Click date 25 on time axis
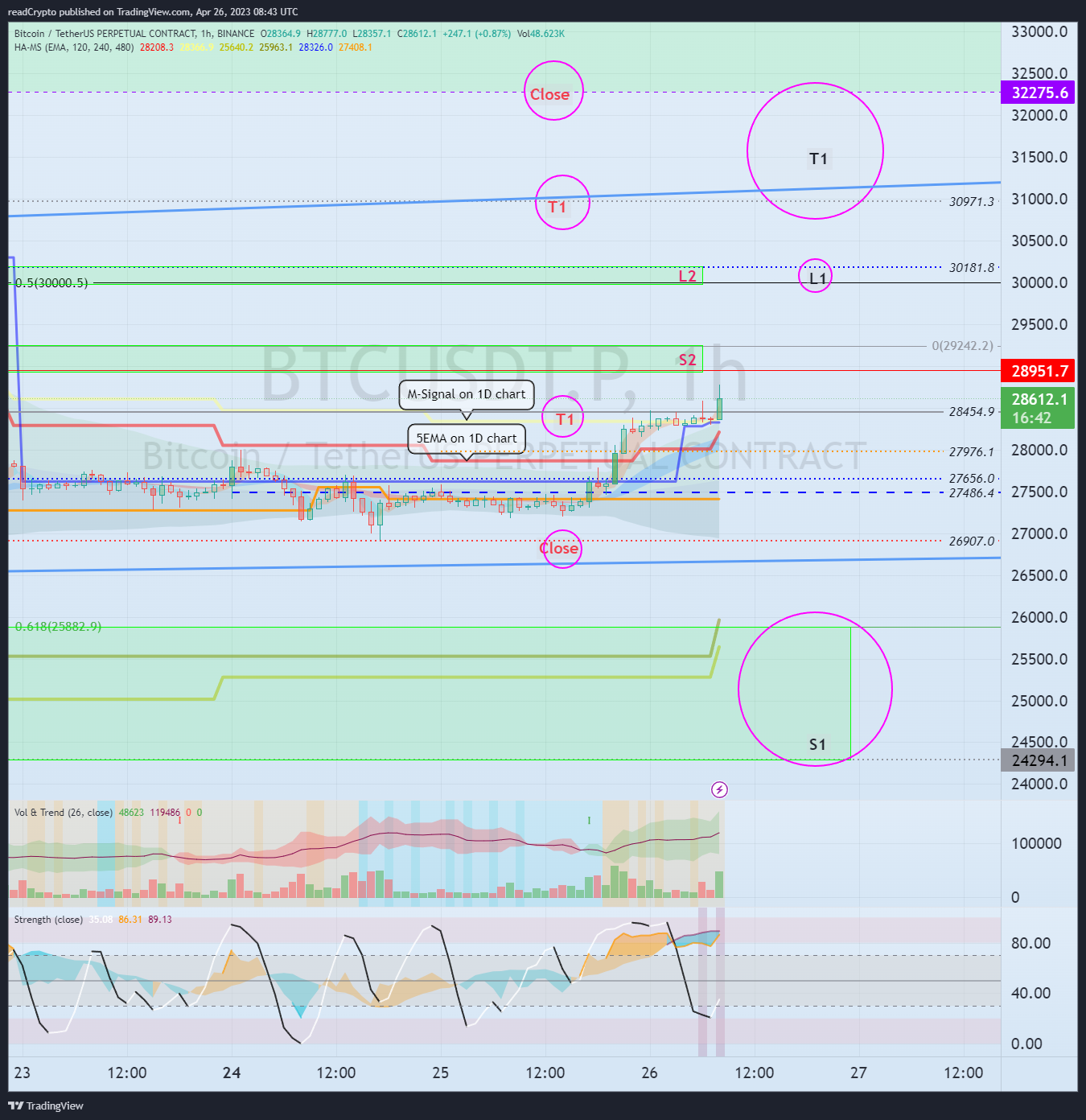 click(x=441, y=1073)
